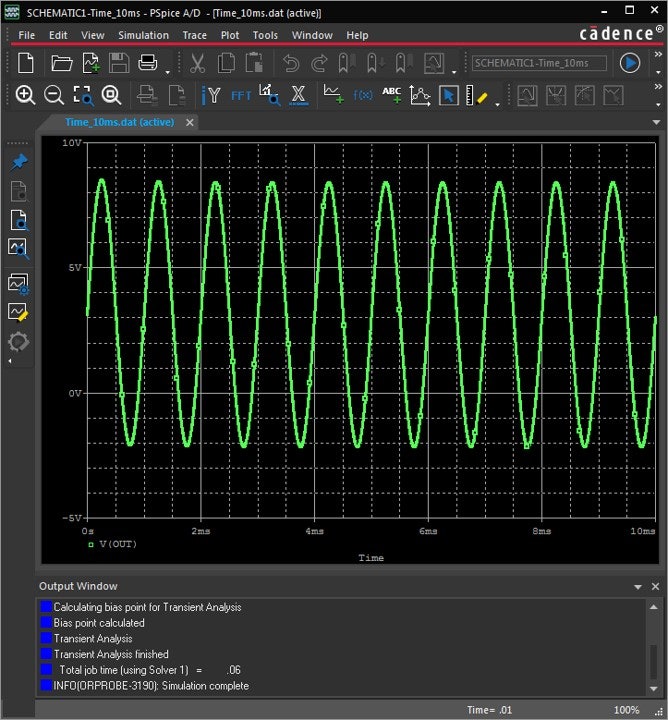
Task: Click the measurement ruler pencil icon
Action: click(476, 96)
